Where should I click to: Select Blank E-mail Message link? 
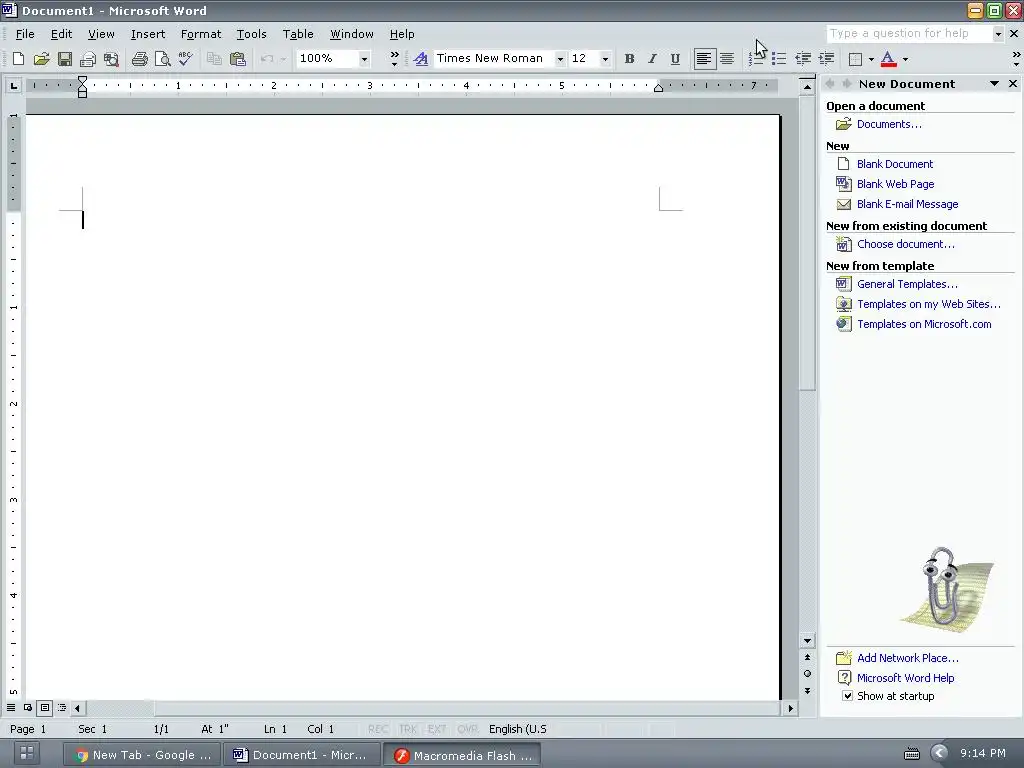pyautogui.click(x=907, y=204)
